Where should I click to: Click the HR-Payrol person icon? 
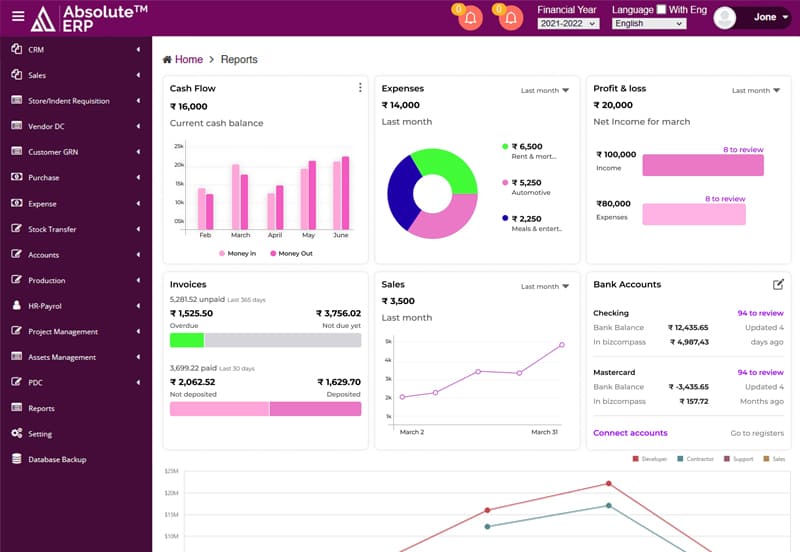coord(17,306)
